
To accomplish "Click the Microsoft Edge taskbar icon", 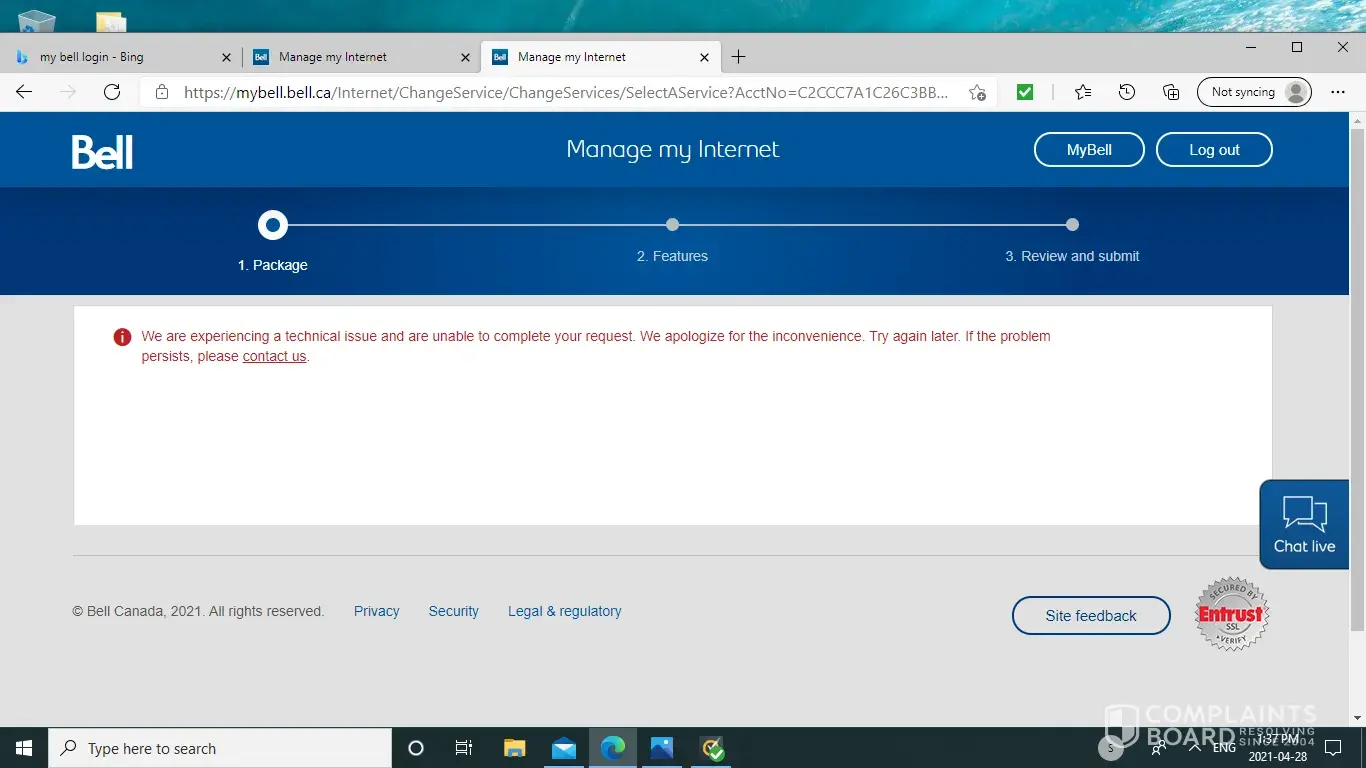I will click(x=613, y=748).
